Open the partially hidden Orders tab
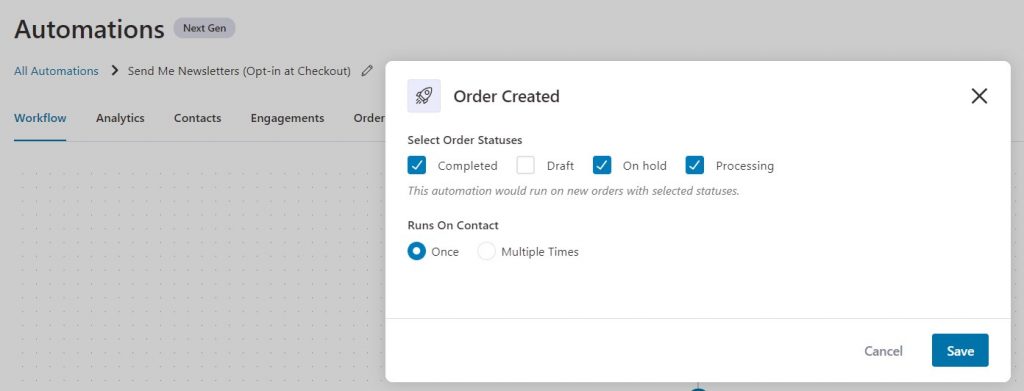Image resolution: width=1024 pixels, height=391 pixels. click(x=369, y=118)
